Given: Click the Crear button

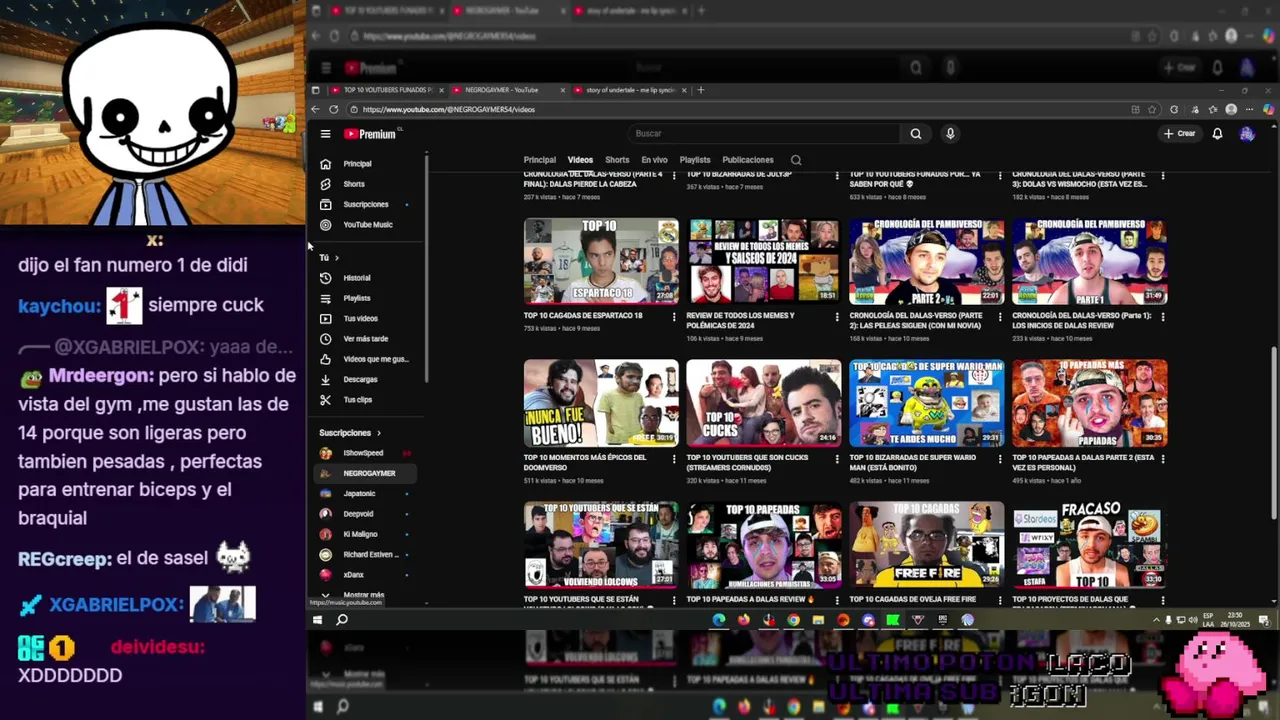Looking at the screenshot, I should [1180, 134].
